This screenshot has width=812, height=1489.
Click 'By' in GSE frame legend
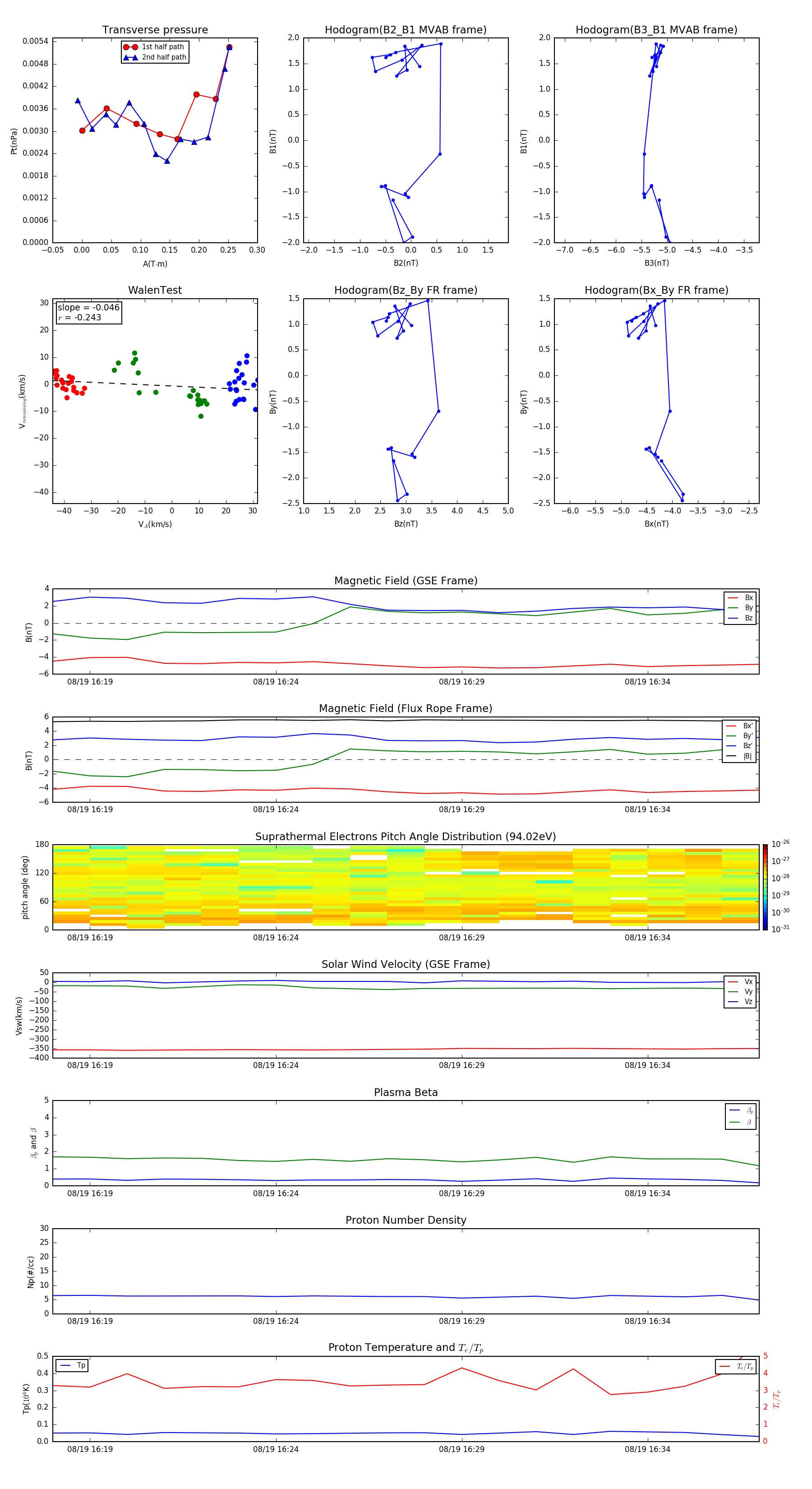(x=741, y=607)
